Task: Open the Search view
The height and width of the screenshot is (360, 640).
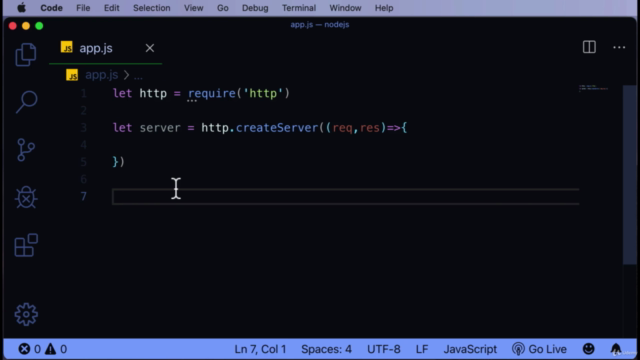Action: point(26,102)
